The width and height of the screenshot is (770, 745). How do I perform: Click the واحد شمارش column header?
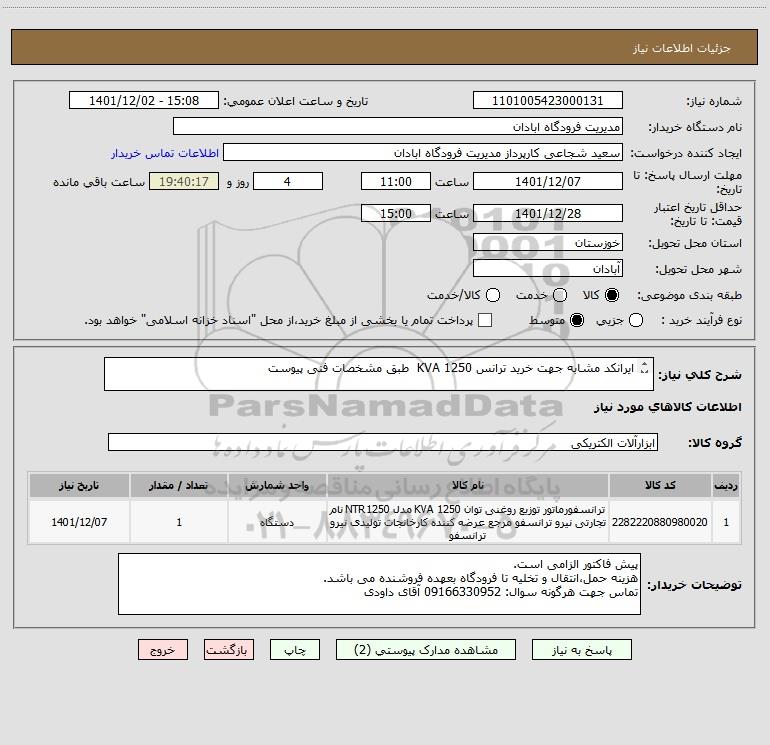[277, 485]
